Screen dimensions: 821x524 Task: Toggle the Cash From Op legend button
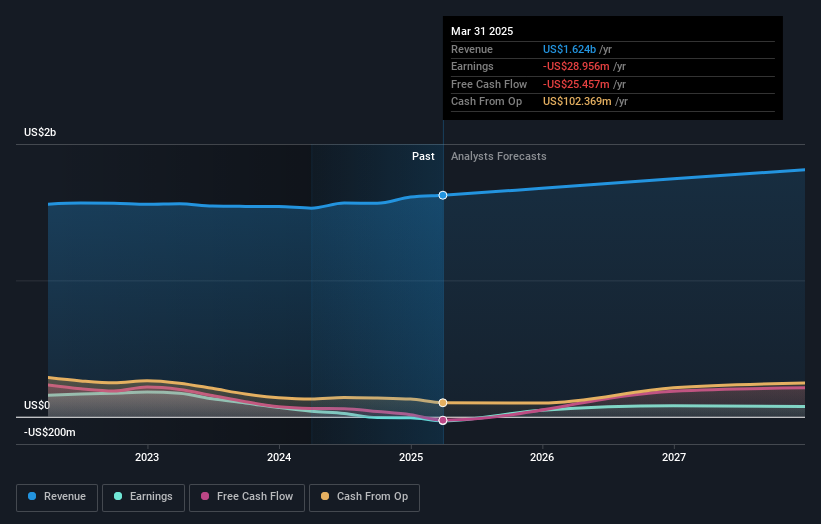coord(364,497)
